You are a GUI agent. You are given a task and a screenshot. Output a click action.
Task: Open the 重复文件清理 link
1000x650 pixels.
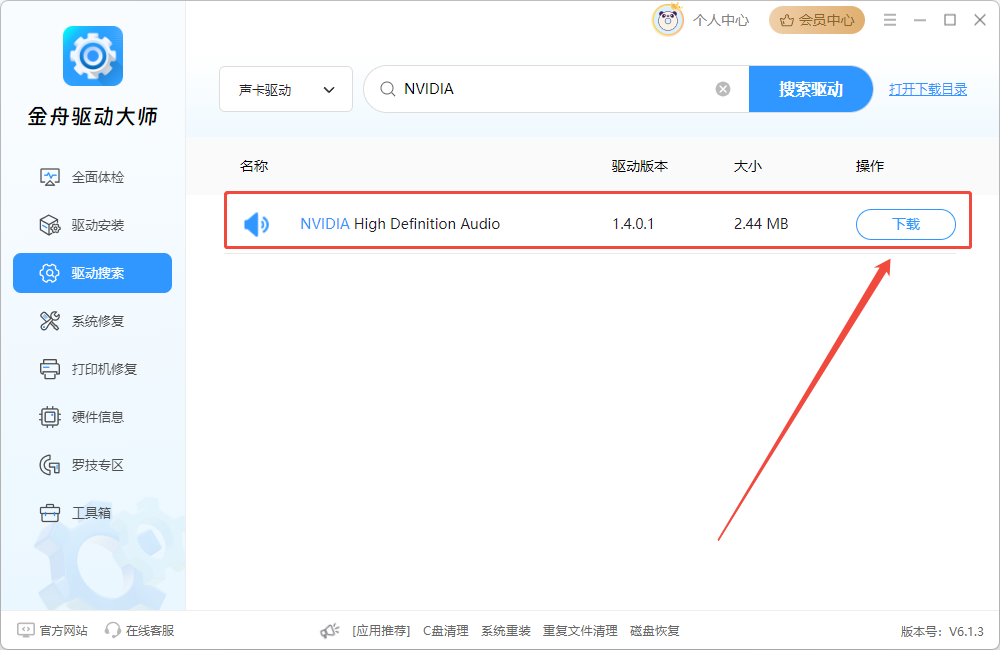[580, 631]
